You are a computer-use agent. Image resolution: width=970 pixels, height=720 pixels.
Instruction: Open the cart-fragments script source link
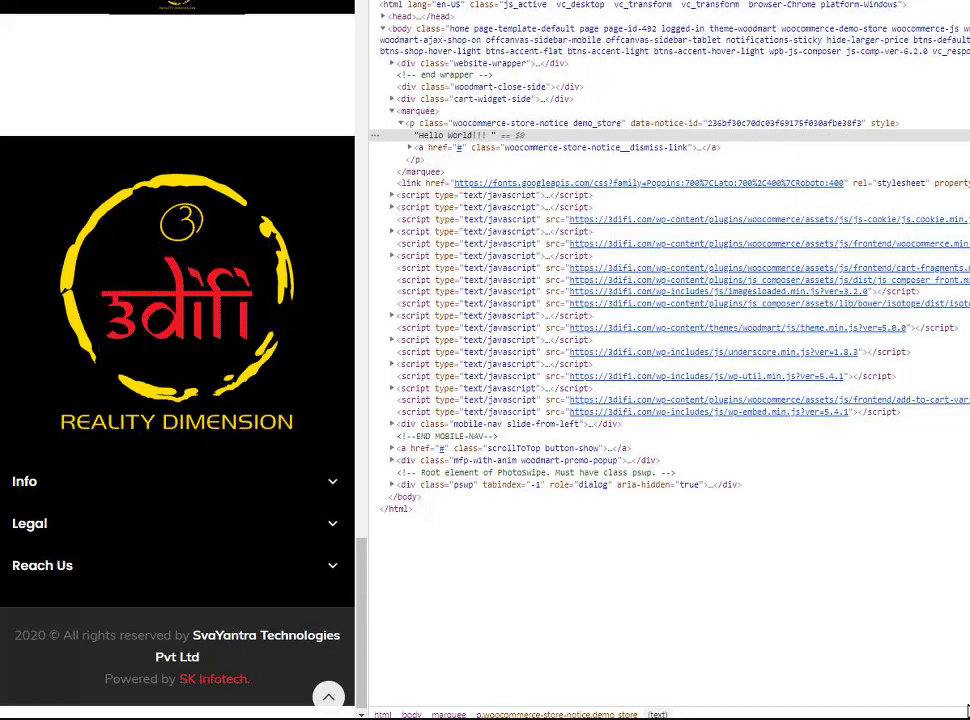point(769,268)
